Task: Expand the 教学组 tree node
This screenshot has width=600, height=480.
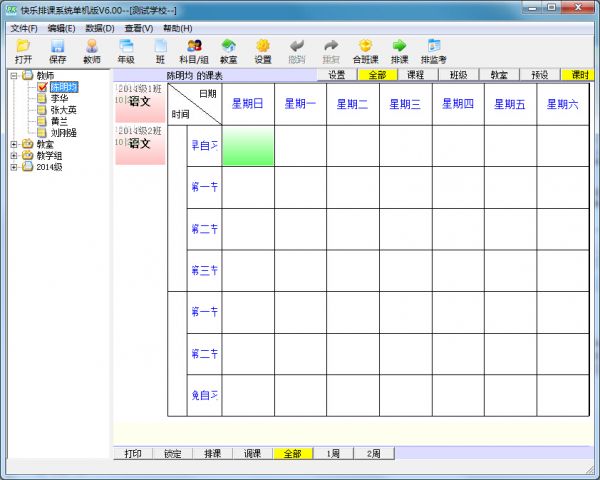Action: point(14,155)
